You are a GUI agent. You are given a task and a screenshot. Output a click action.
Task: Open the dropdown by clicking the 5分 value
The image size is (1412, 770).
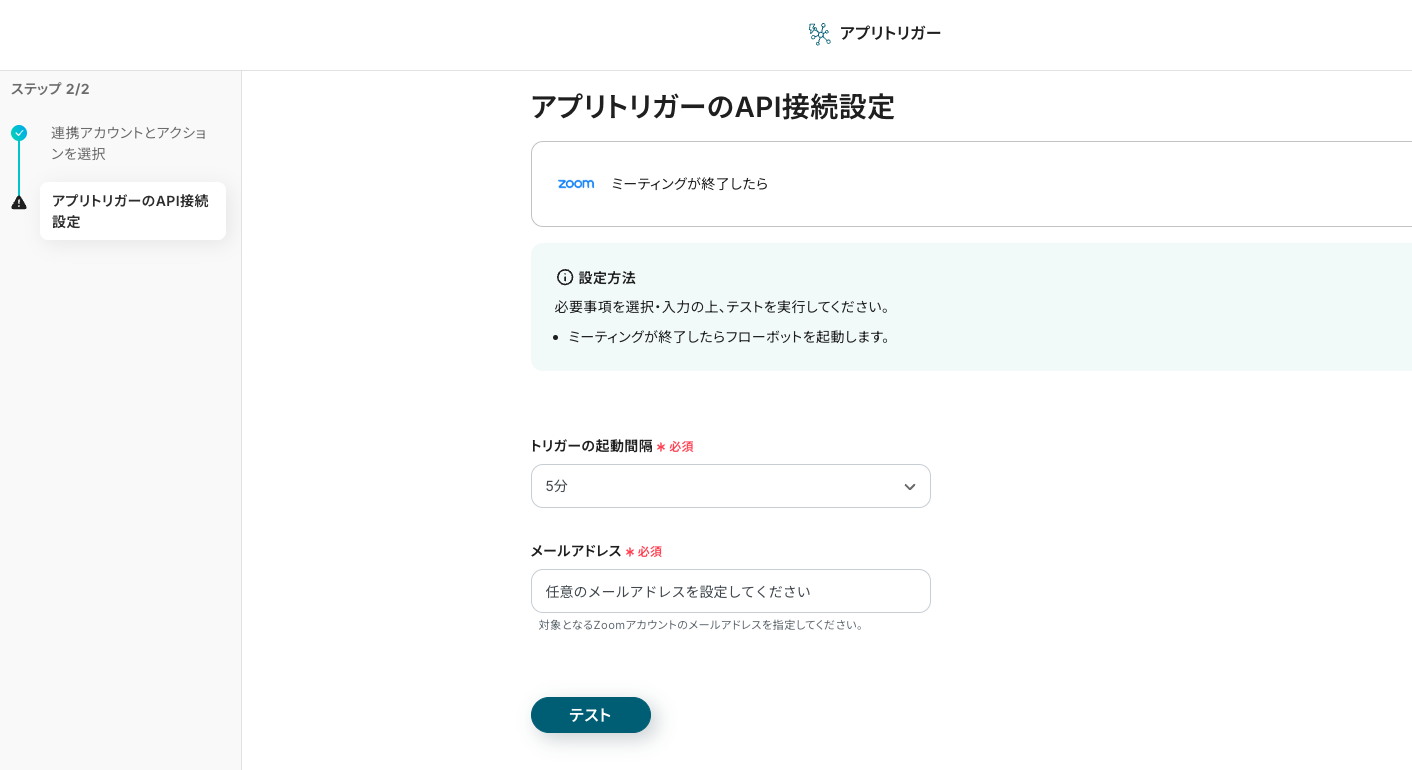point(557,487)
